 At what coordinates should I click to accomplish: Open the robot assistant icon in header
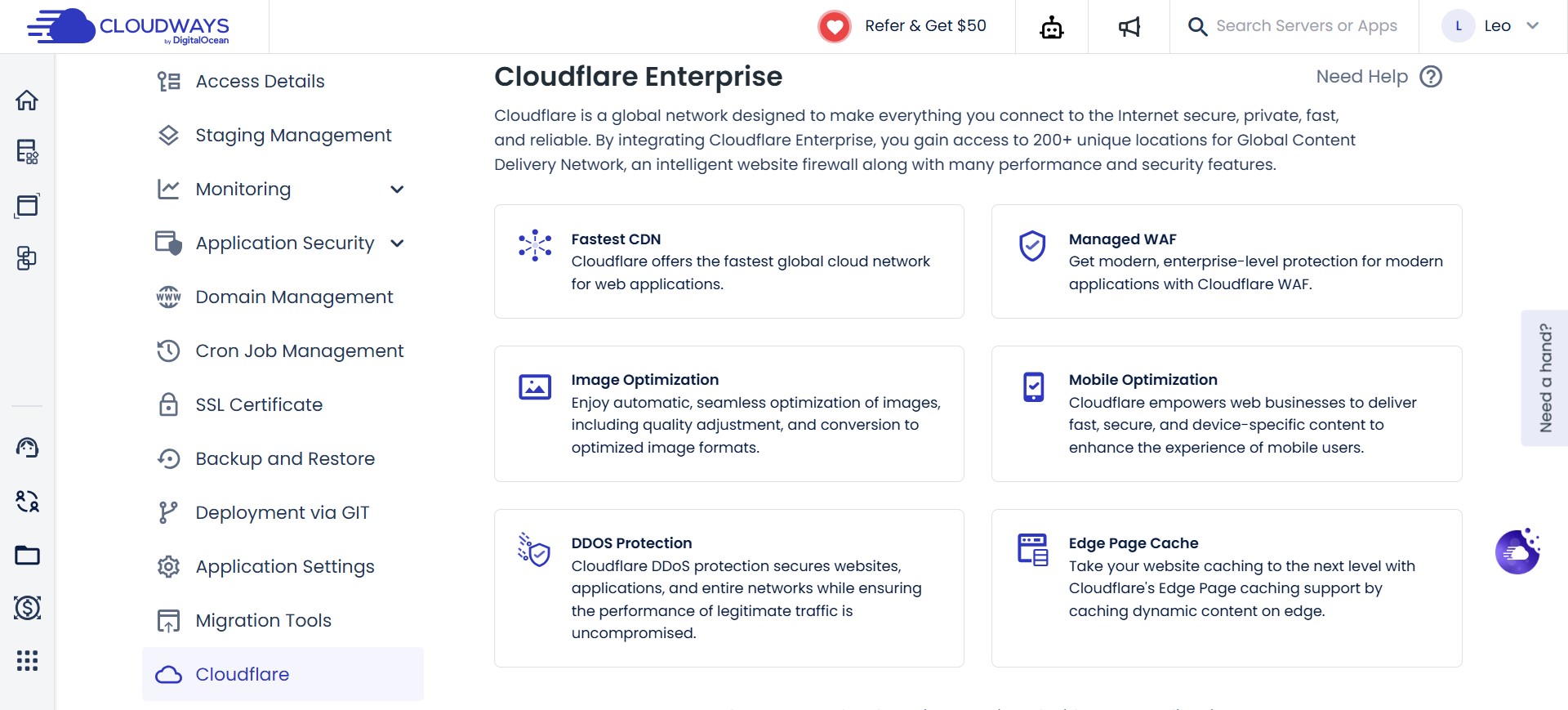click(x=1052, y=27)
